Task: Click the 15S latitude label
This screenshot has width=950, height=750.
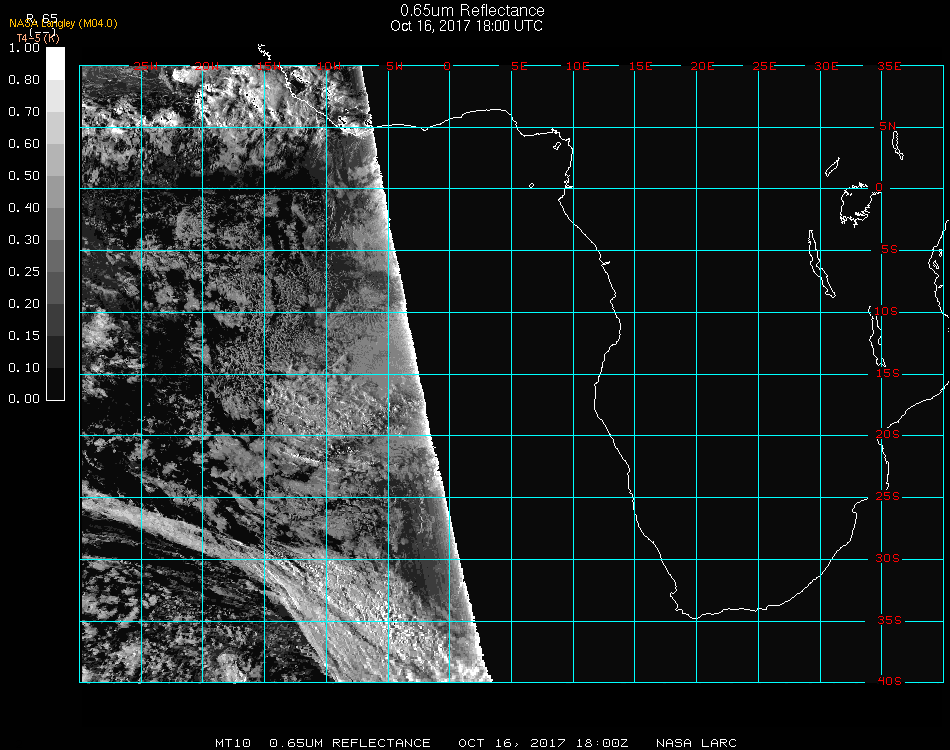Action: click(888, 373)
